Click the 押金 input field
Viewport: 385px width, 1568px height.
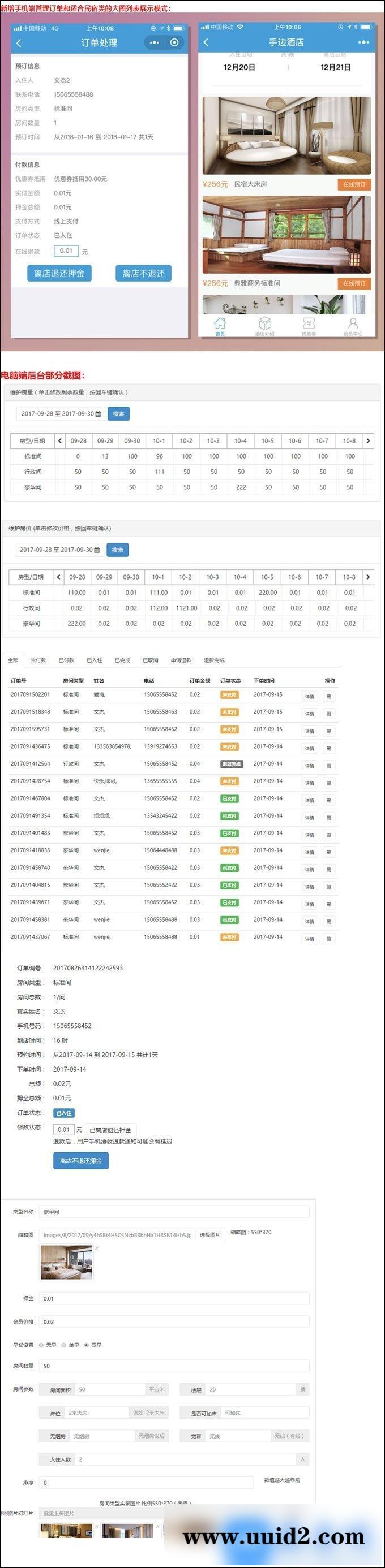174,1298
